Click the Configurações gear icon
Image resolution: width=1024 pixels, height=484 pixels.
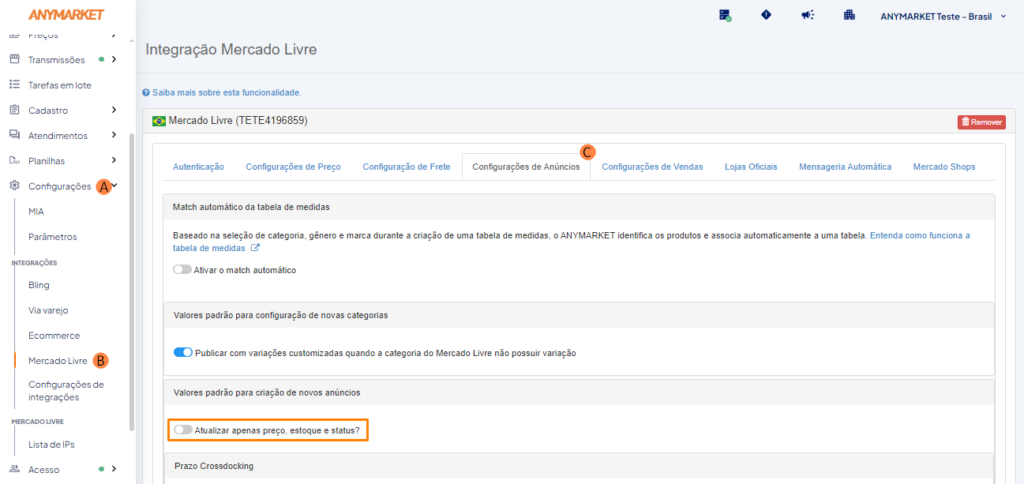[x=14, y=186]
